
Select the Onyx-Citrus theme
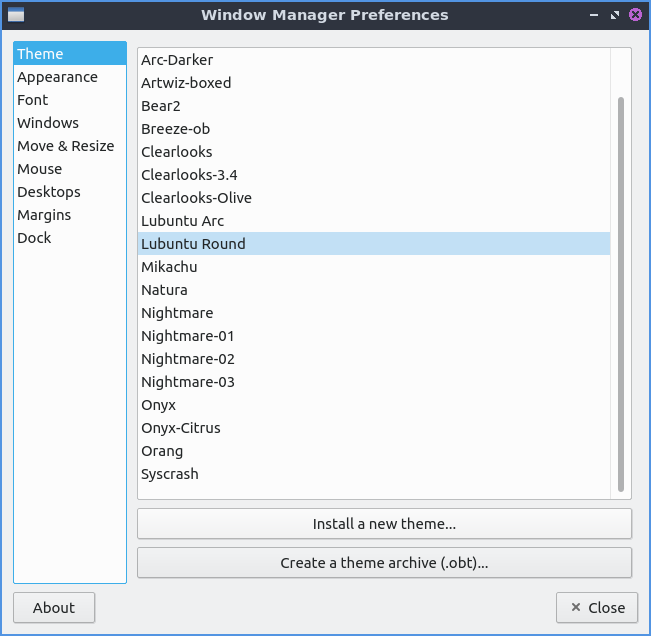click(180, 428)
